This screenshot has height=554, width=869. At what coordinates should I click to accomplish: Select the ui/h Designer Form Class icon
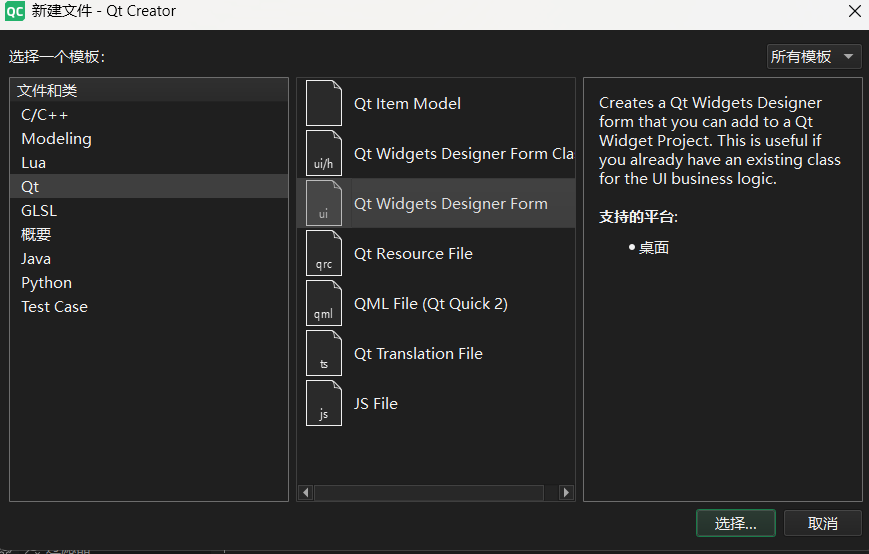click(323, 153)
